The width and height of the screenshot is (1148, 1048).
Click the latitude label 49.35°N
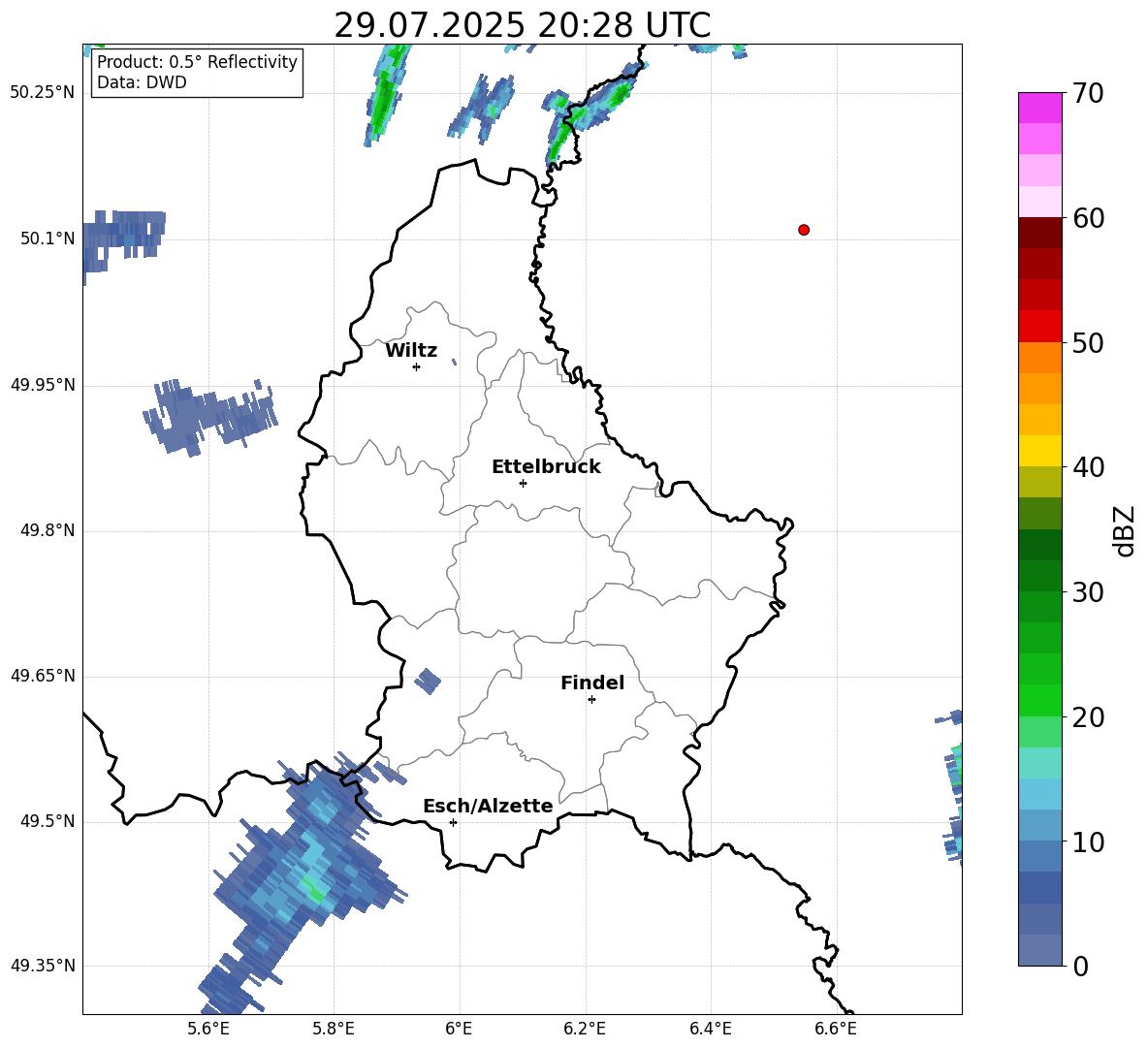coord(43,966)
